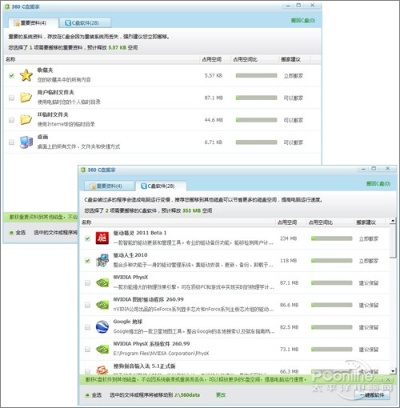
Task: Click the Desktop computer icon in back window
Action: 26,142
